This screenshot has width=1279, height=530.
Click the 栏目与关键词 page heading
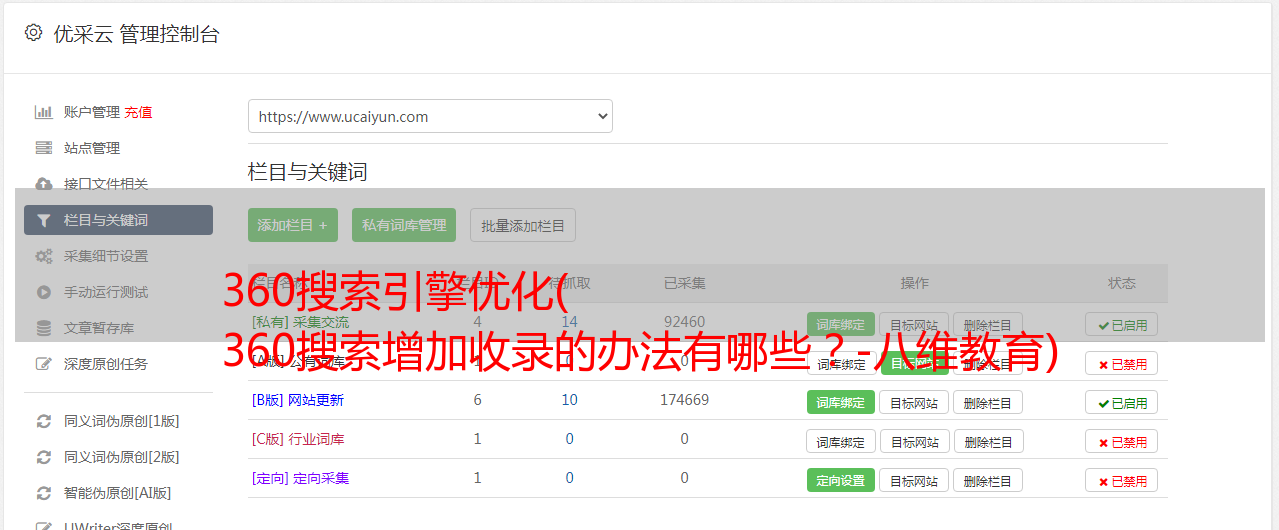pyautogui.click(x=308, y=172)
